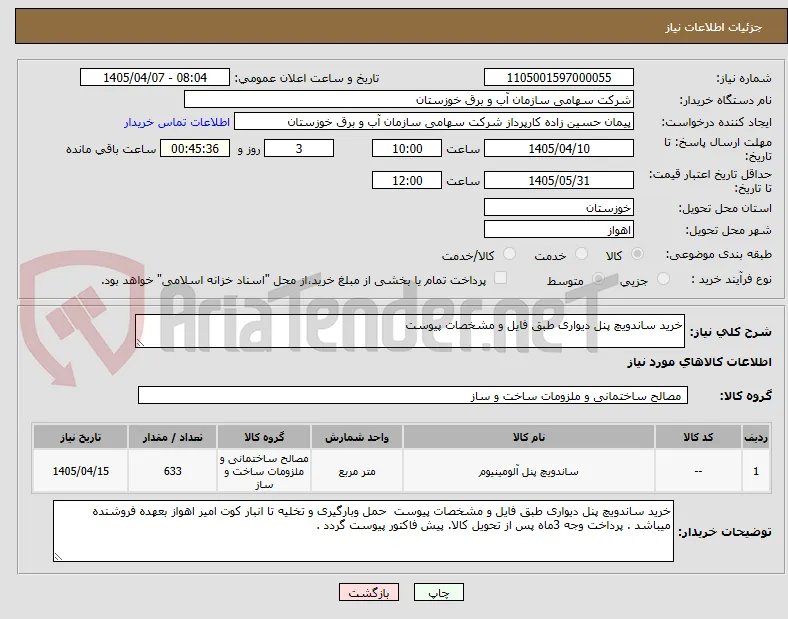The image size is (788, 619).
Task: Select the جزیی purchase type radio
Action: 663,278
